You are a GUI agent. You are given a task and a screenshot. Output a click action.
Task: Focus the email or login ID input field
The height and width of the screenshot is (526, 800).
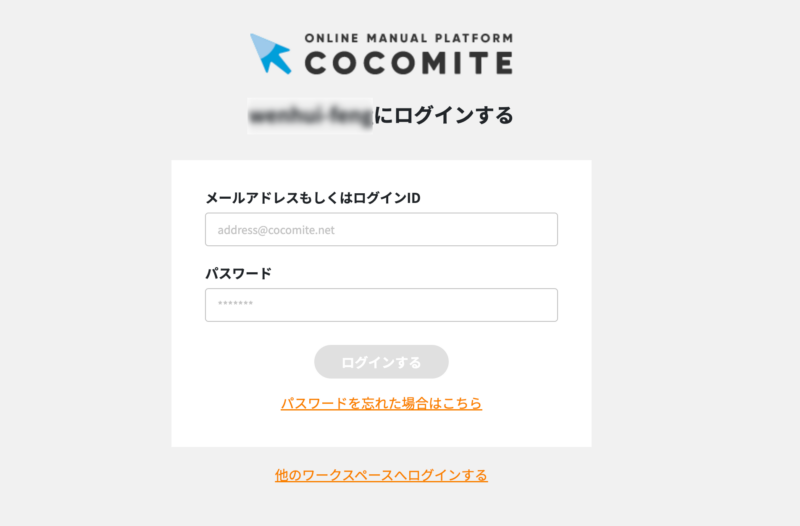pos(381,229)
